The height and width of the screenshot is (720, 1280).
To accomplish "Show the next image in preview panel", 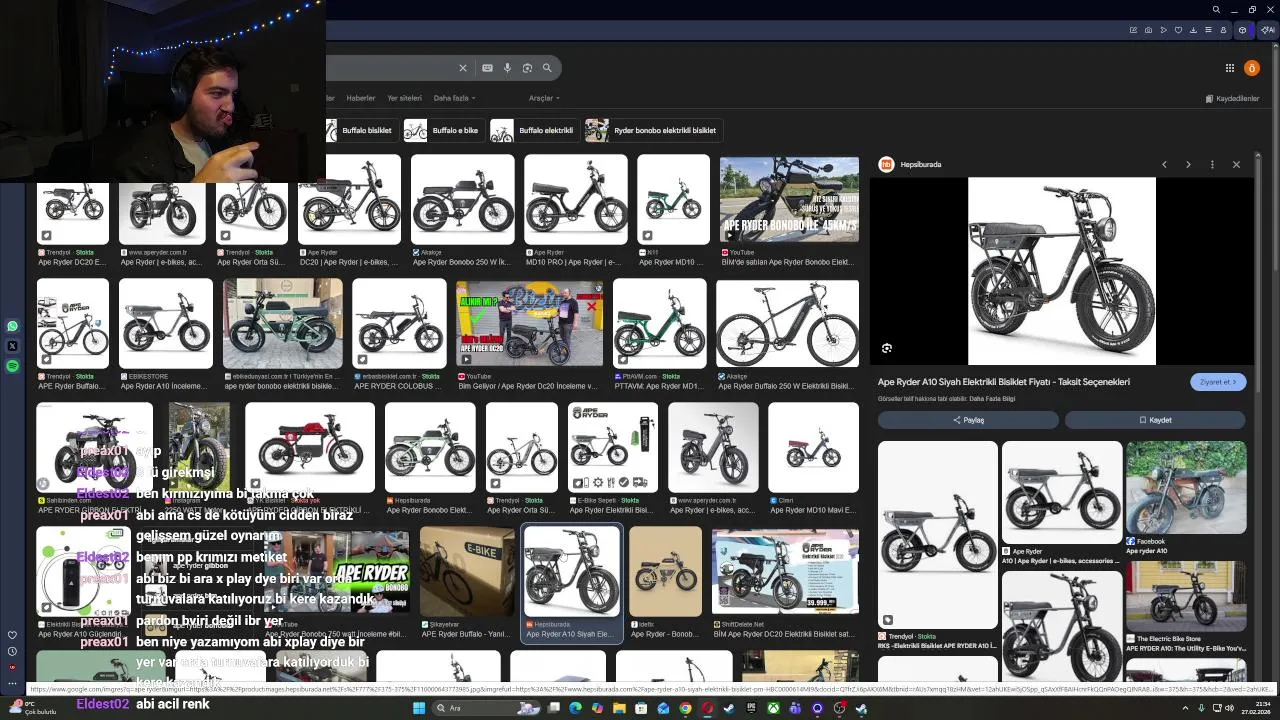I will (1188, 164).
